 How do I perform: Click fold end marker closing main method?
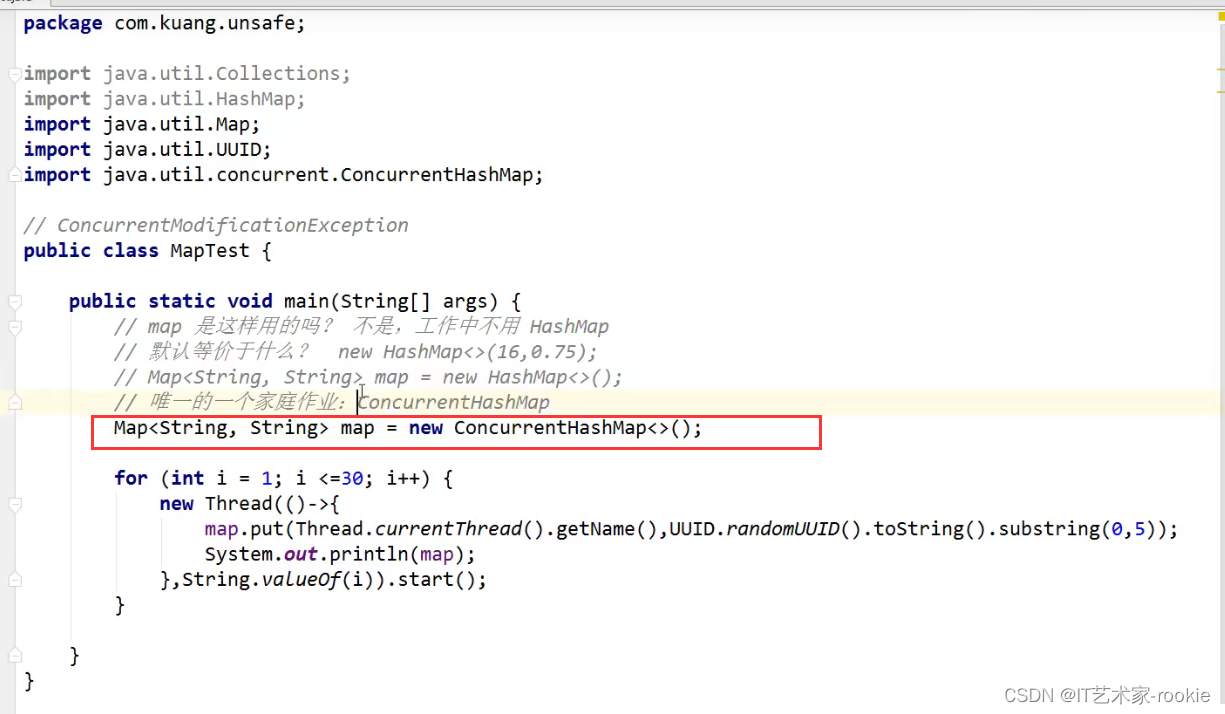point(14,655)
